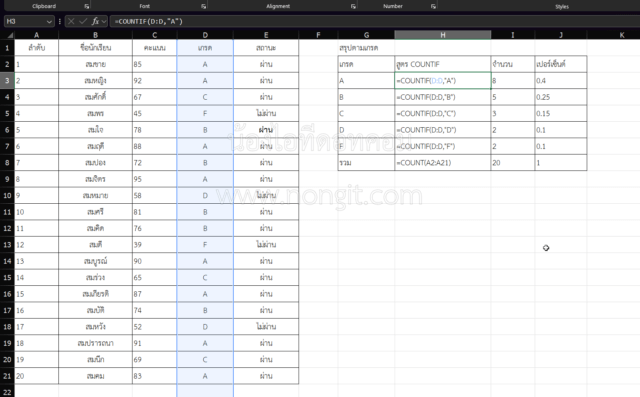Select score cell 45
Image resolution: width=640 pixels, height=397 pixels.
[154, 113]
